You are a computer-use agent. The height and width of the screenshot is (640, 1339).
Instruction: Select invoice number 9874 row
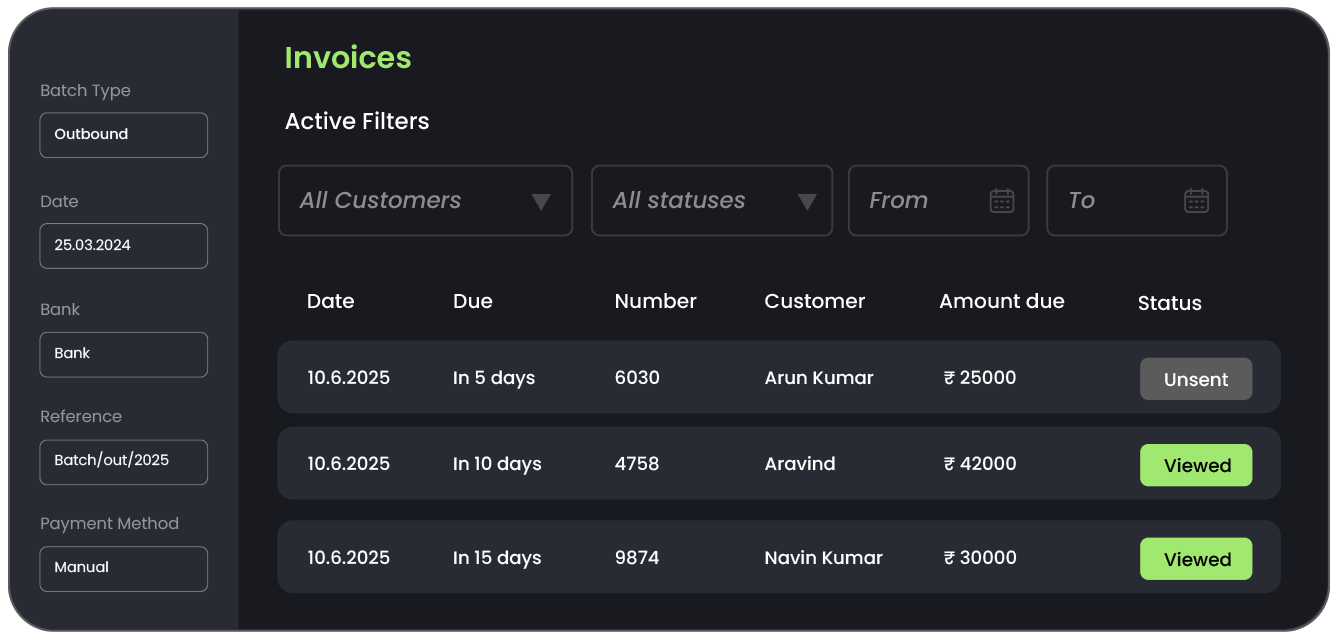coord(637,558)
